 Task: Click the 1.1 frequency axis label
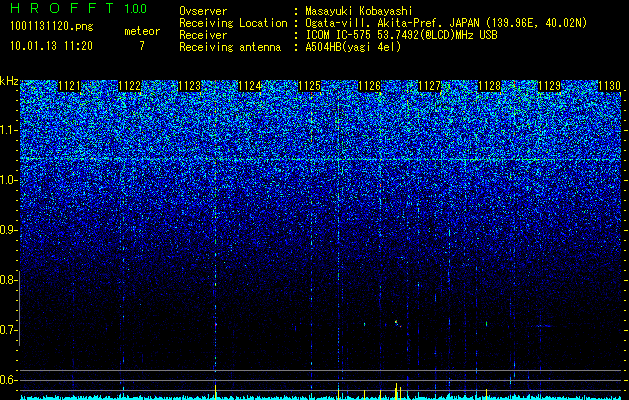pyautogui.click(x=8, y=130)
